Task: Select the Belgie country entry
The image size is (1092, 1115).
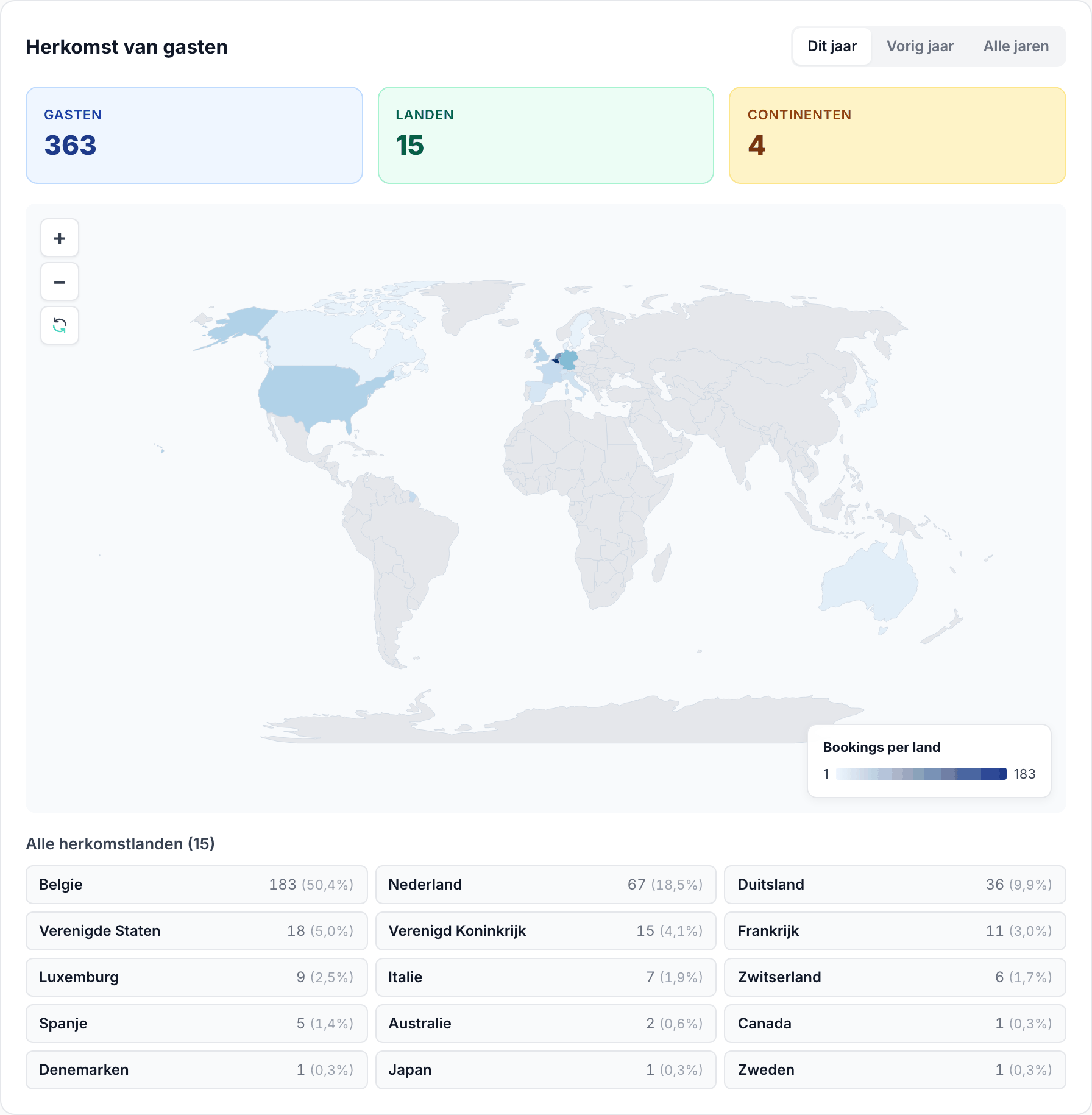Action: (197, 885)
